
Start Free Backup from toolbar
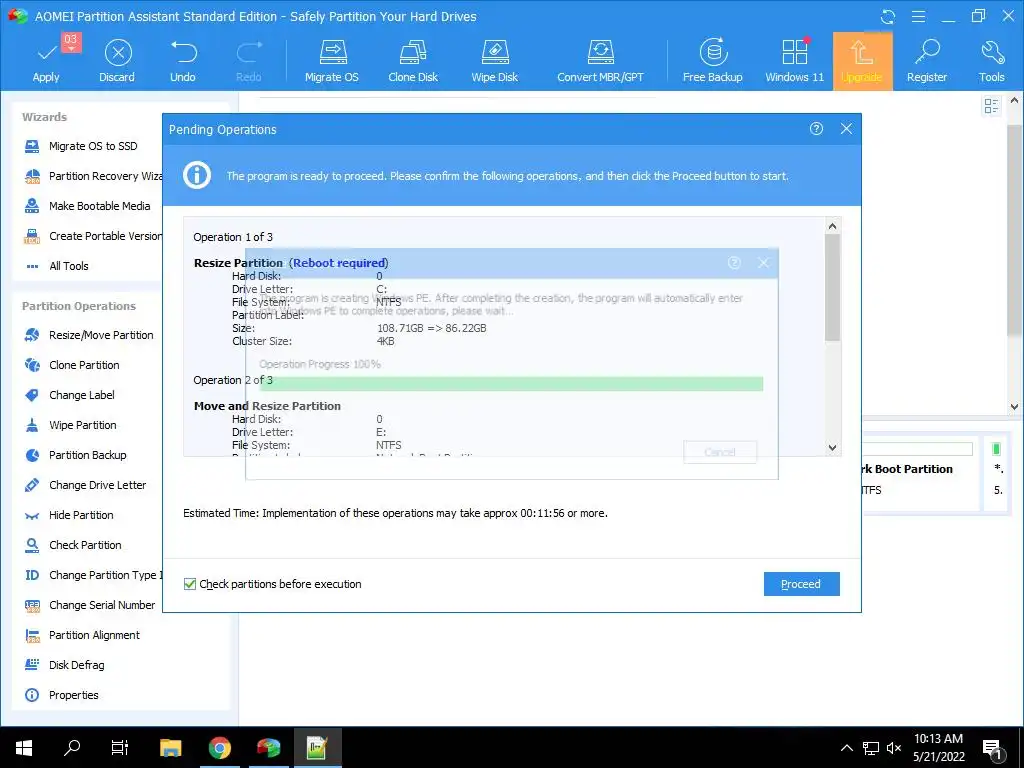point(712,61)
